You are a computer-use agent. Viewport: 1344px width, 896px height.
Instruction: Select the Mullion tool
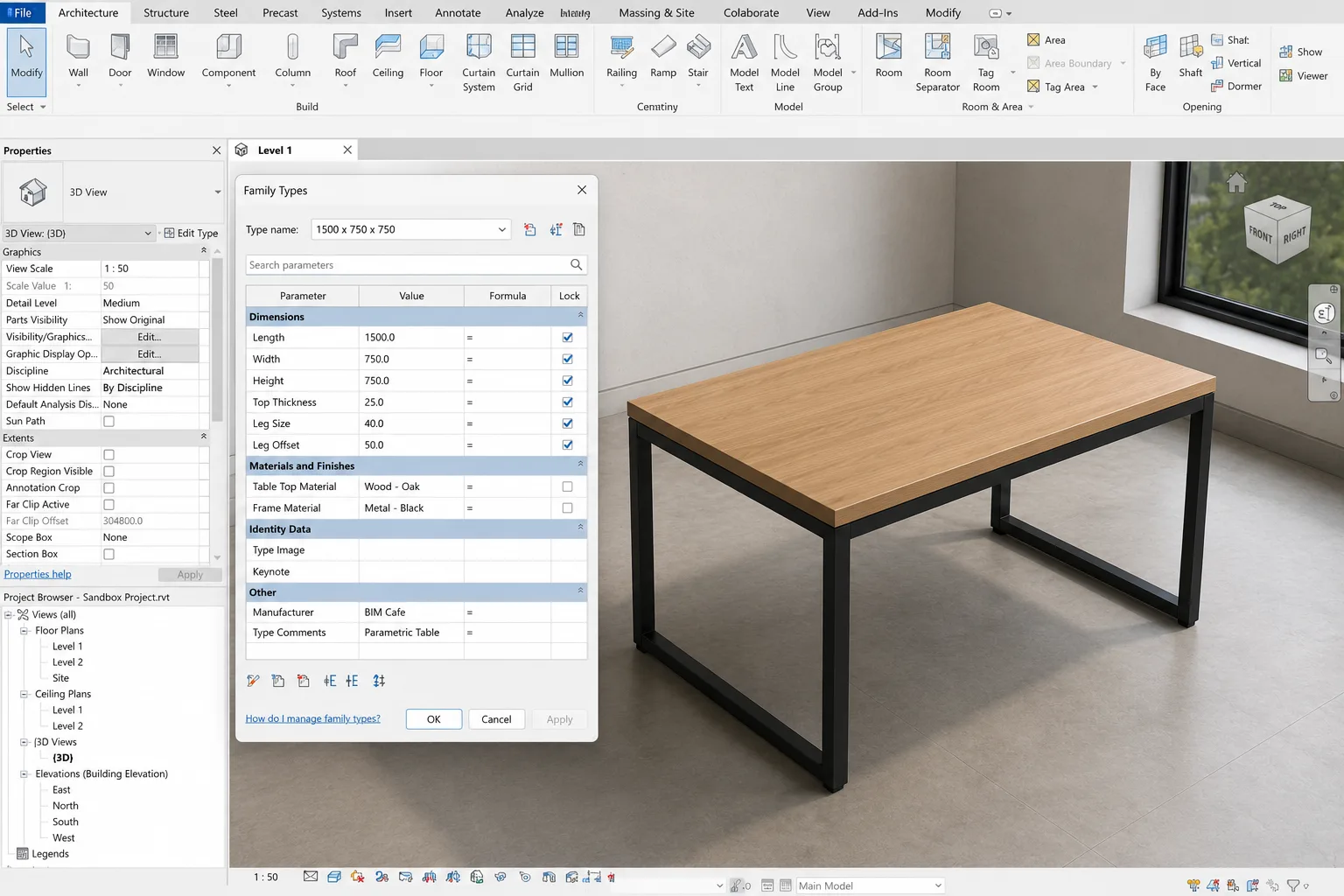click(566, 57)
